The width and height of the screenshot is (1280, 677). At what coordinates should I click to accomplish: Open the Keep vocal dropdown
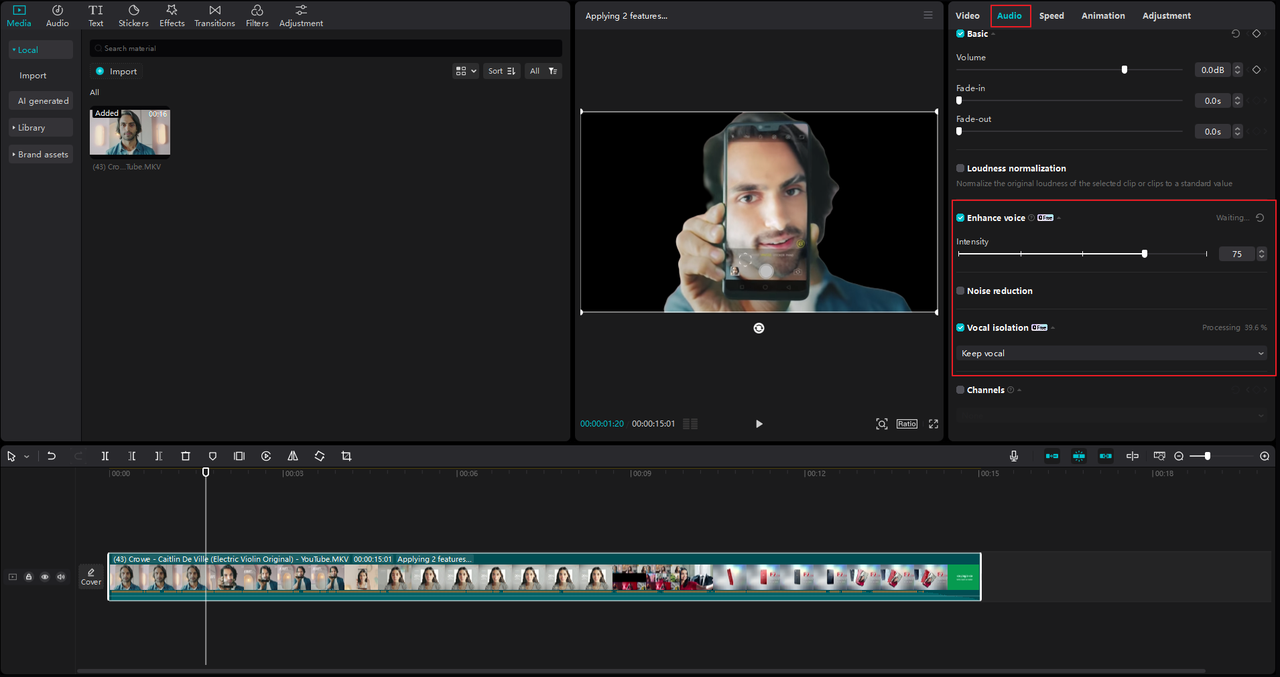point(1111,353)
